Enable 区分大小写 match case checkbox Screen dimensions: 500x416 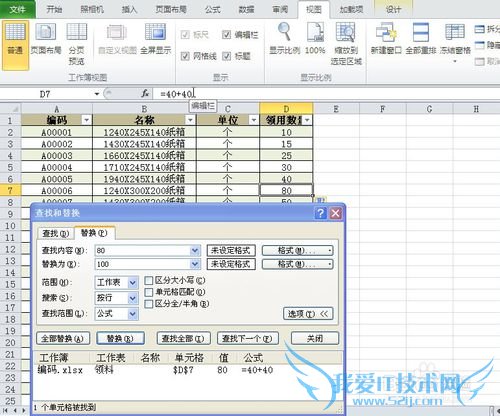pyautogui.click(x=149, y=281)
